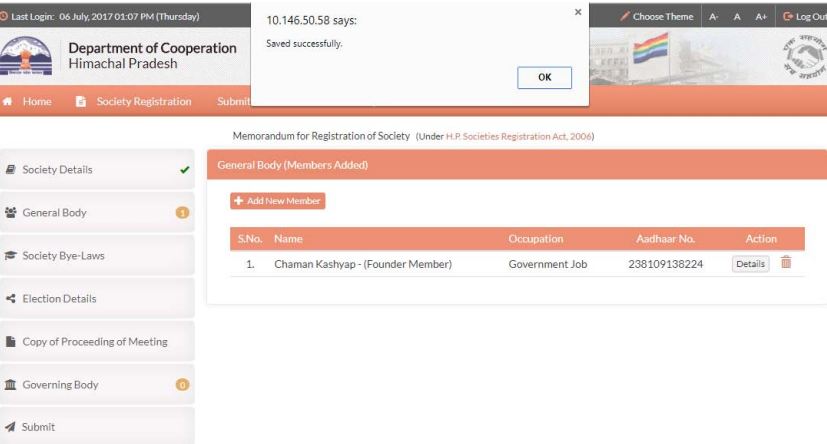Click the Saved successfully message text
The width and height of the screenshot is (827, 444).
[304, 44]
